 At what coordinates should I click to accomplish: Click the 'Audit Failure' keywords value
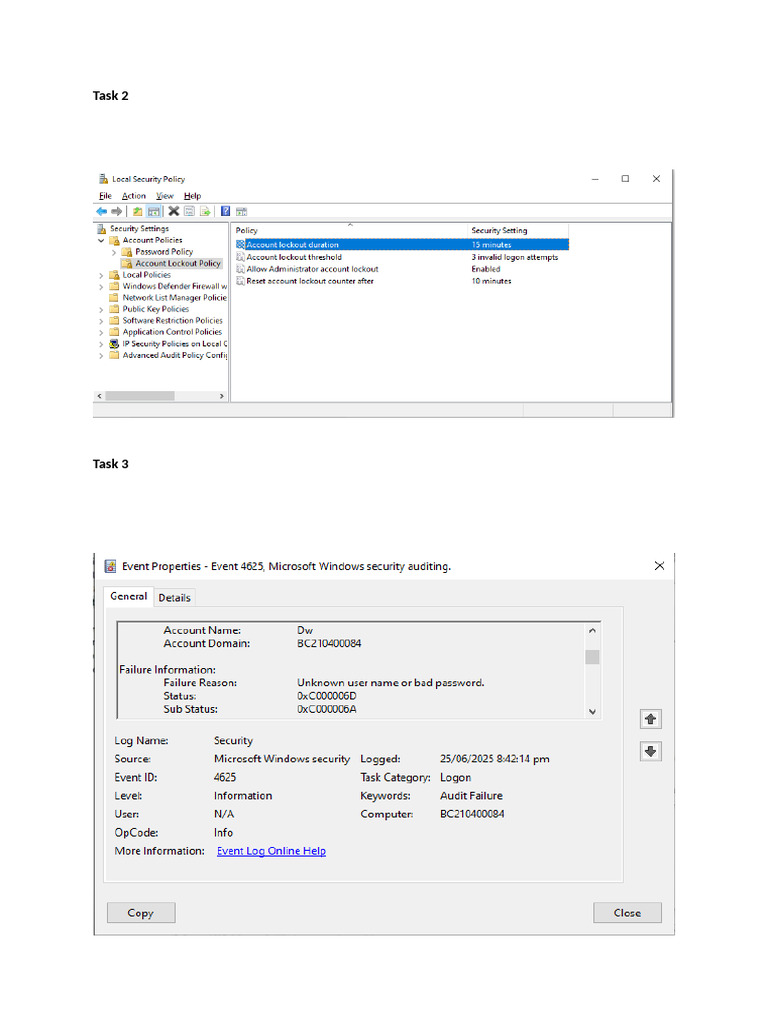[x=472, y=795]
